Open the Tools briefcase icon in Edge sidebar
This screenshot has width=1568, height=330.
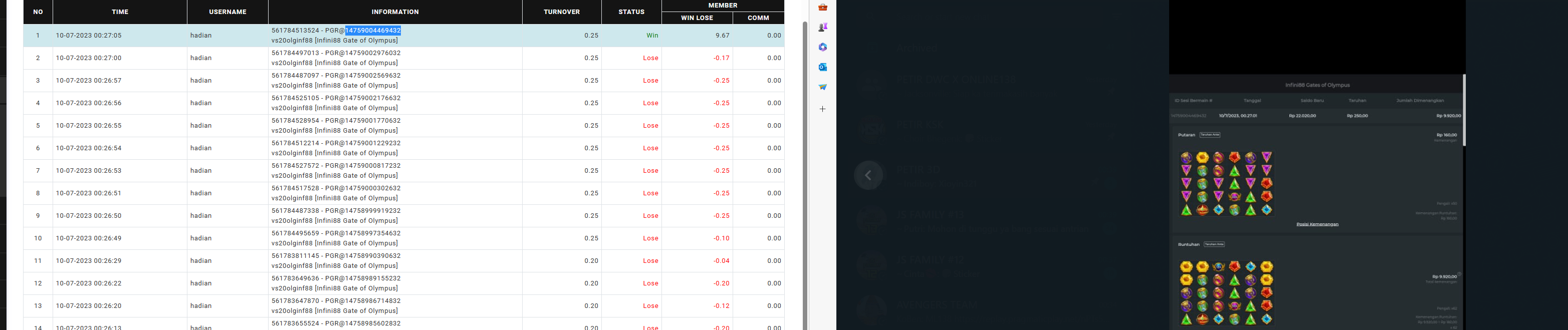tap(823, 8)
